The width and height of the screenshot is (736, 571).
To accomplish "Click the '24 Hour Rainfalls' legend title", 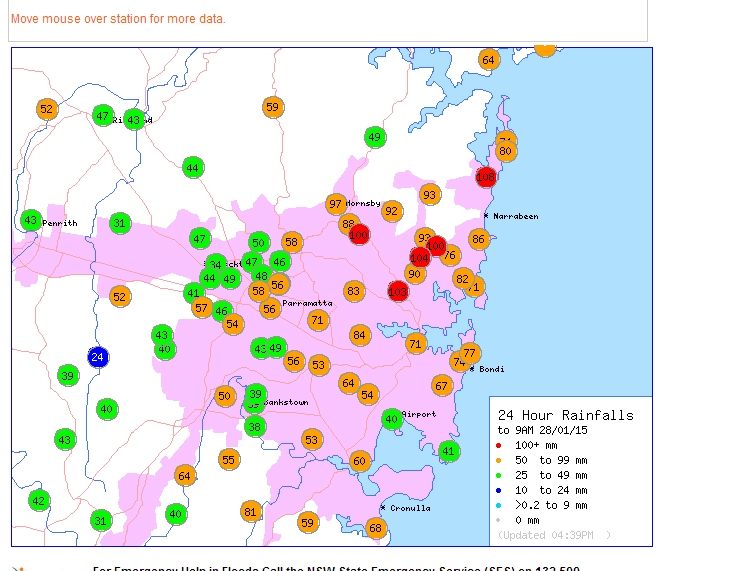I will point(565,415).
